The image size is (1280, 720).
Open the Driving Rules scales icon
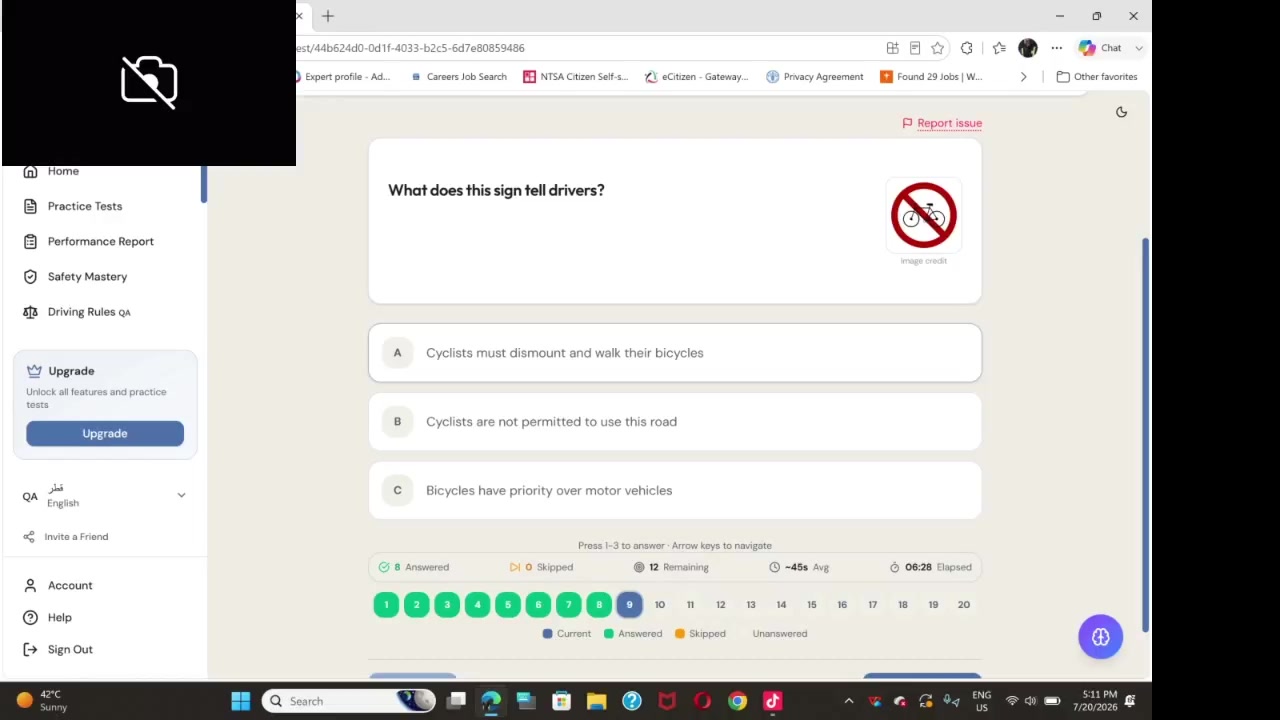30,312
